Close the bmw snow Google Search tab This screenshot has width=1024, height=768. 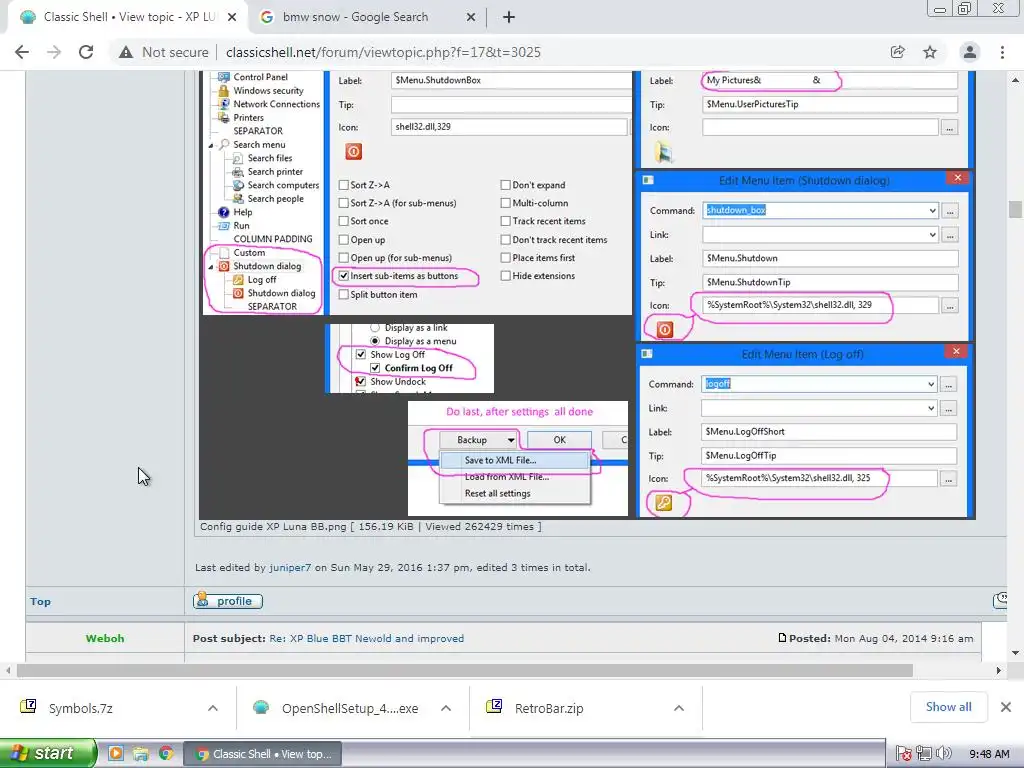pos(471,17)
